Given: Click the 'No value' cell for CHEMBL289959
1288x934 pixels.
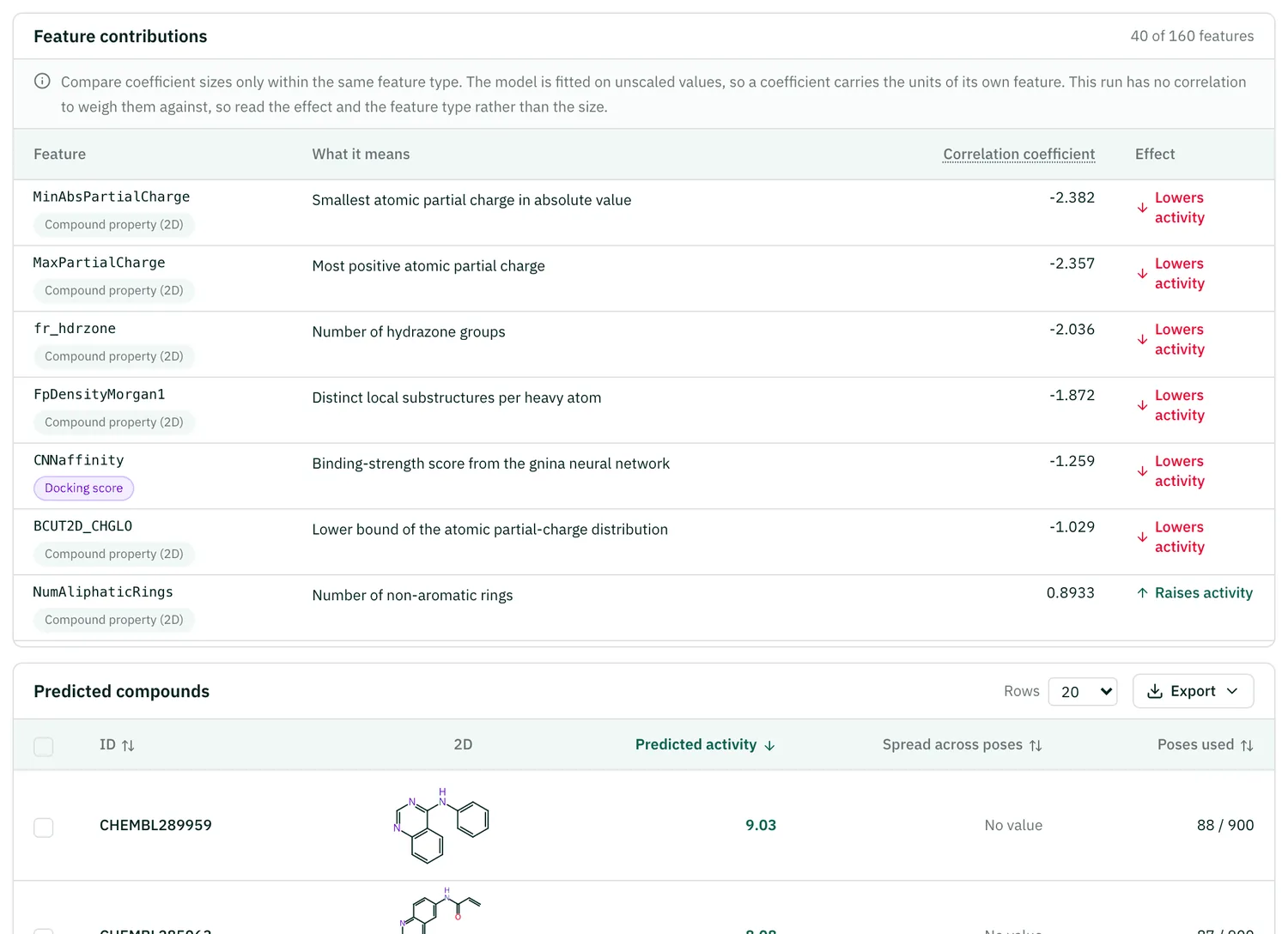Looking at the screenshot, I should [1013, 825].
